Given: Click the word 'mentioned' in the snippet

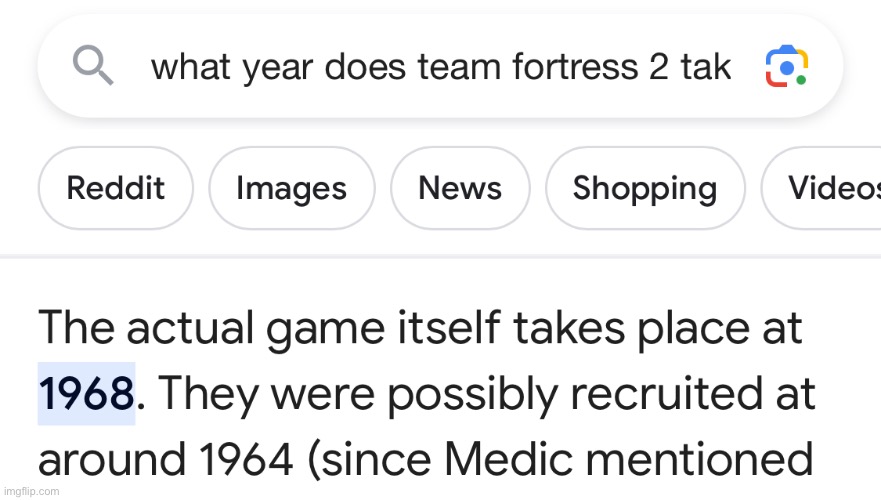Looking at the screenshot, I should click(700, 460).
